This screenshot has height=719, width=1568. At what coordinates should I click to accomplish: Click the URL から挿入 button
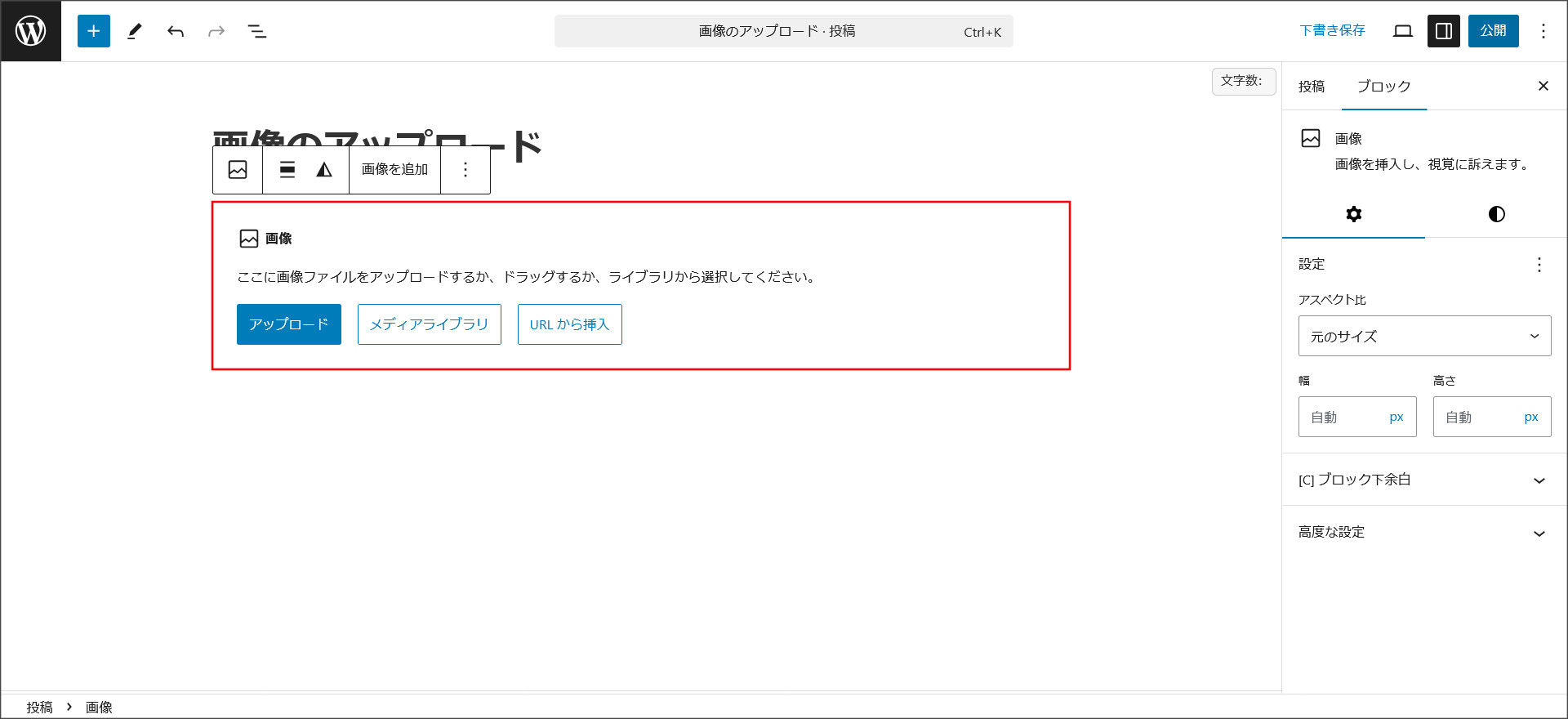[x=569, y=324]
